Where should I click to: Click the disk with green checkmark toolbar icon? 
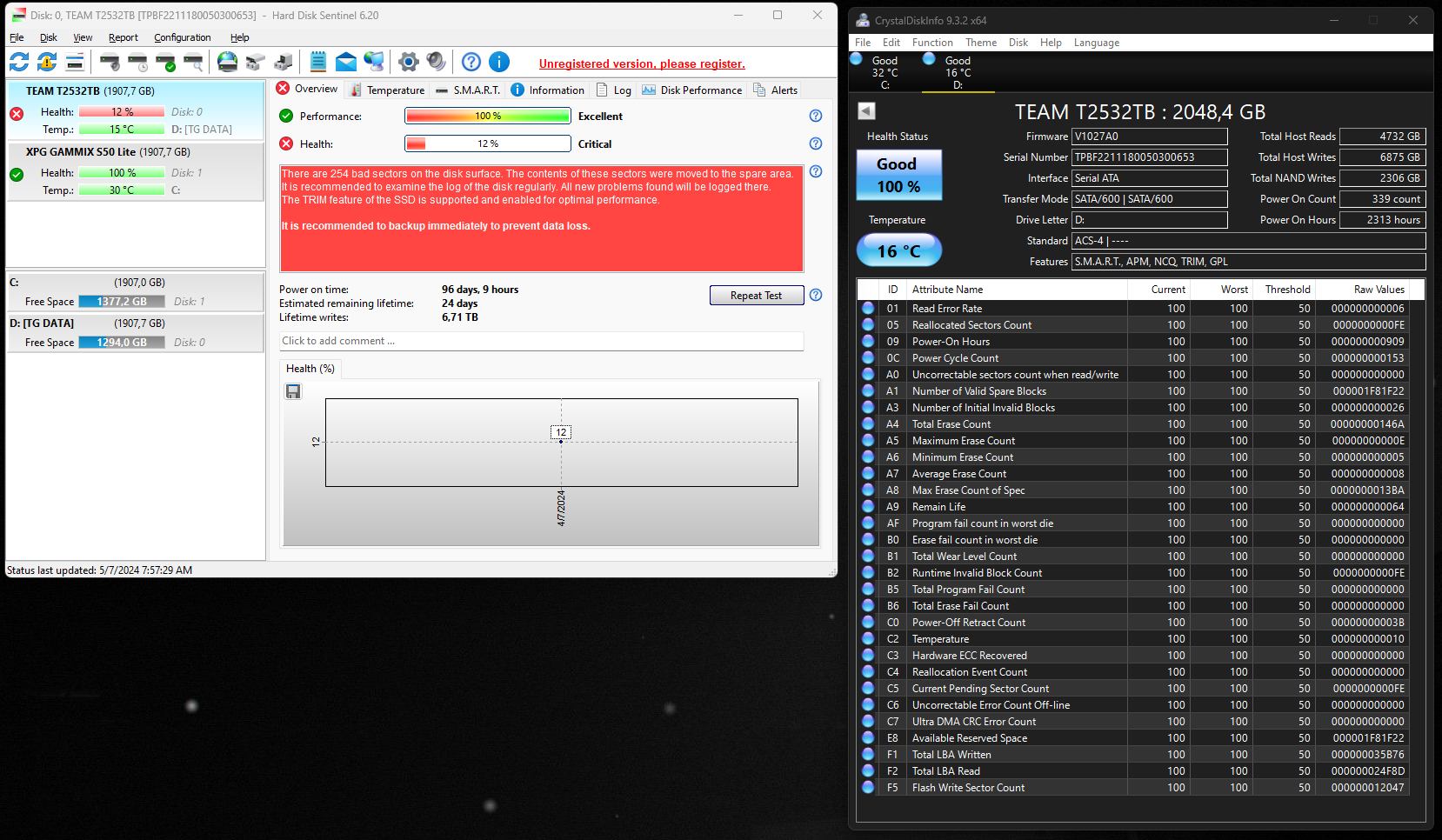(165, 62)
